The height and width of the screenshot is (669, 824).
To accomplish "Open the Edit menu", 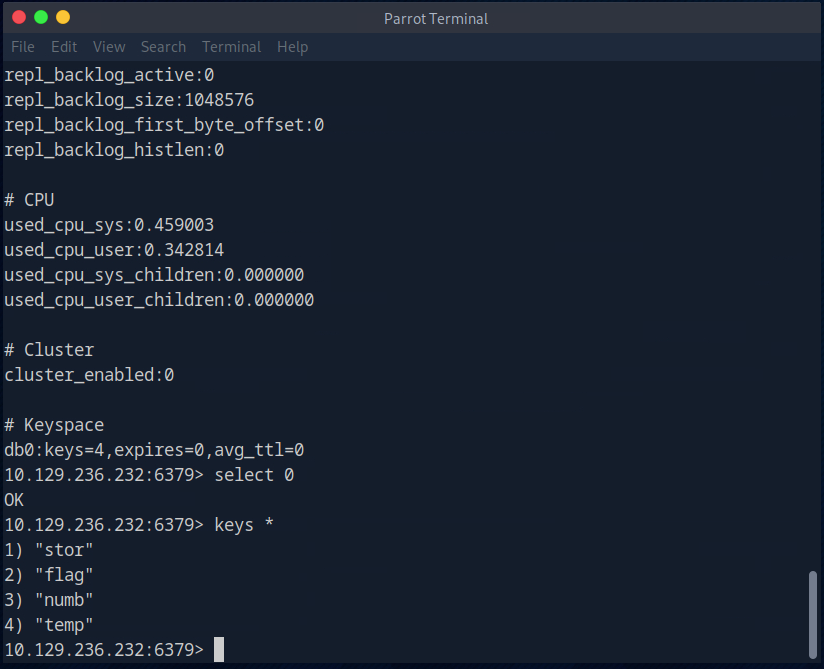I will [64, 47].
